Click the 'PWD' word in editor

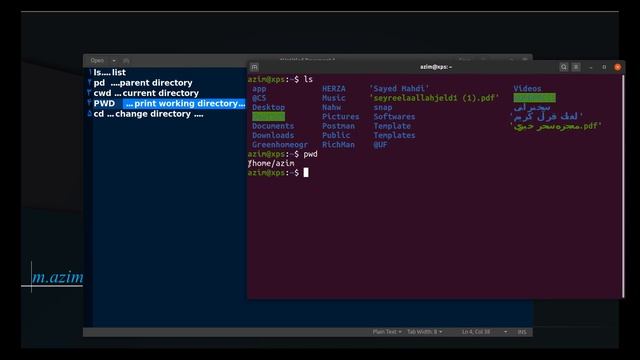point(104,104)
